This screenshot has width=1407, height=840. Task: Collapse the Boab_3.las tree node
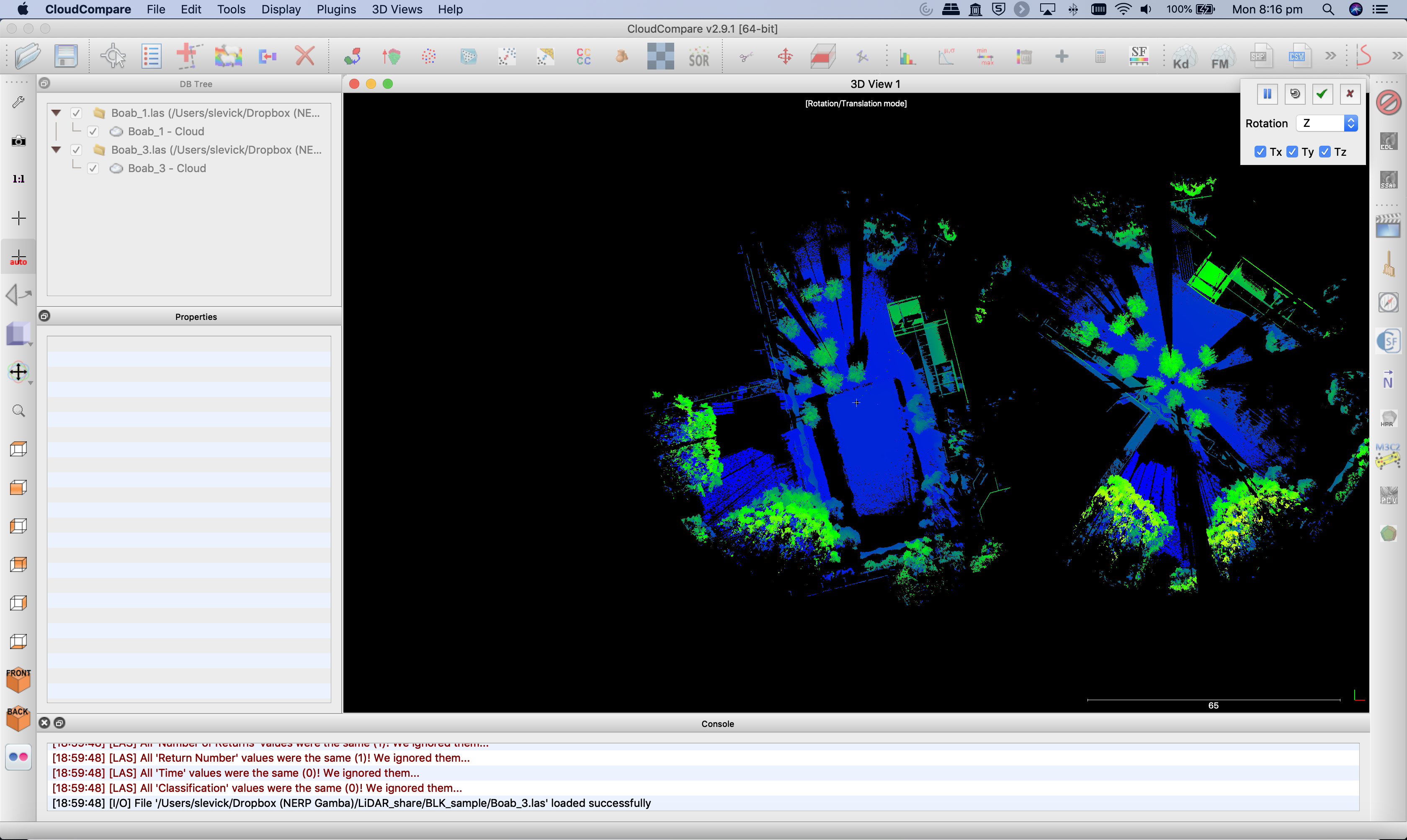[56, 150]
